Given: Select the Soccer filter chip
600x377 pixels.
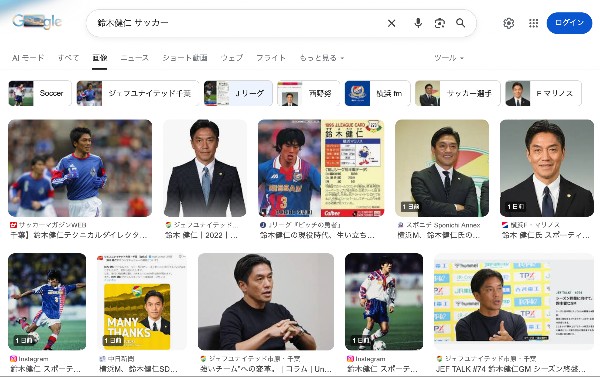Looking at the screenshot, I should point(40,93).
